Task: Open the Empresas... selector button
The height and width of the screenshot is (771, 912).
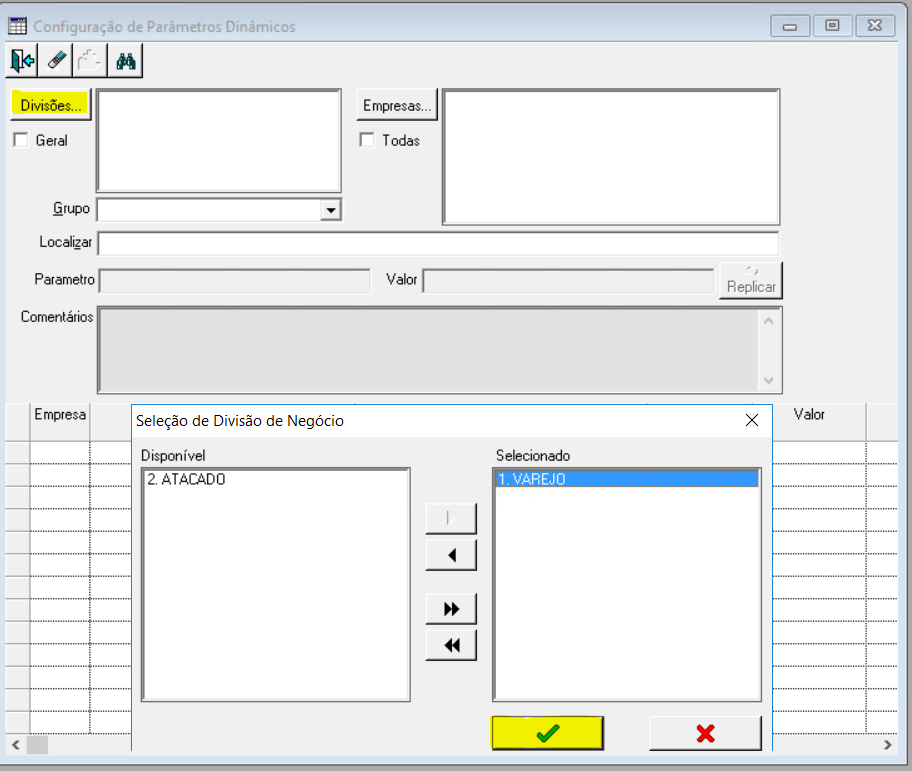Action: tap(397, 105)
